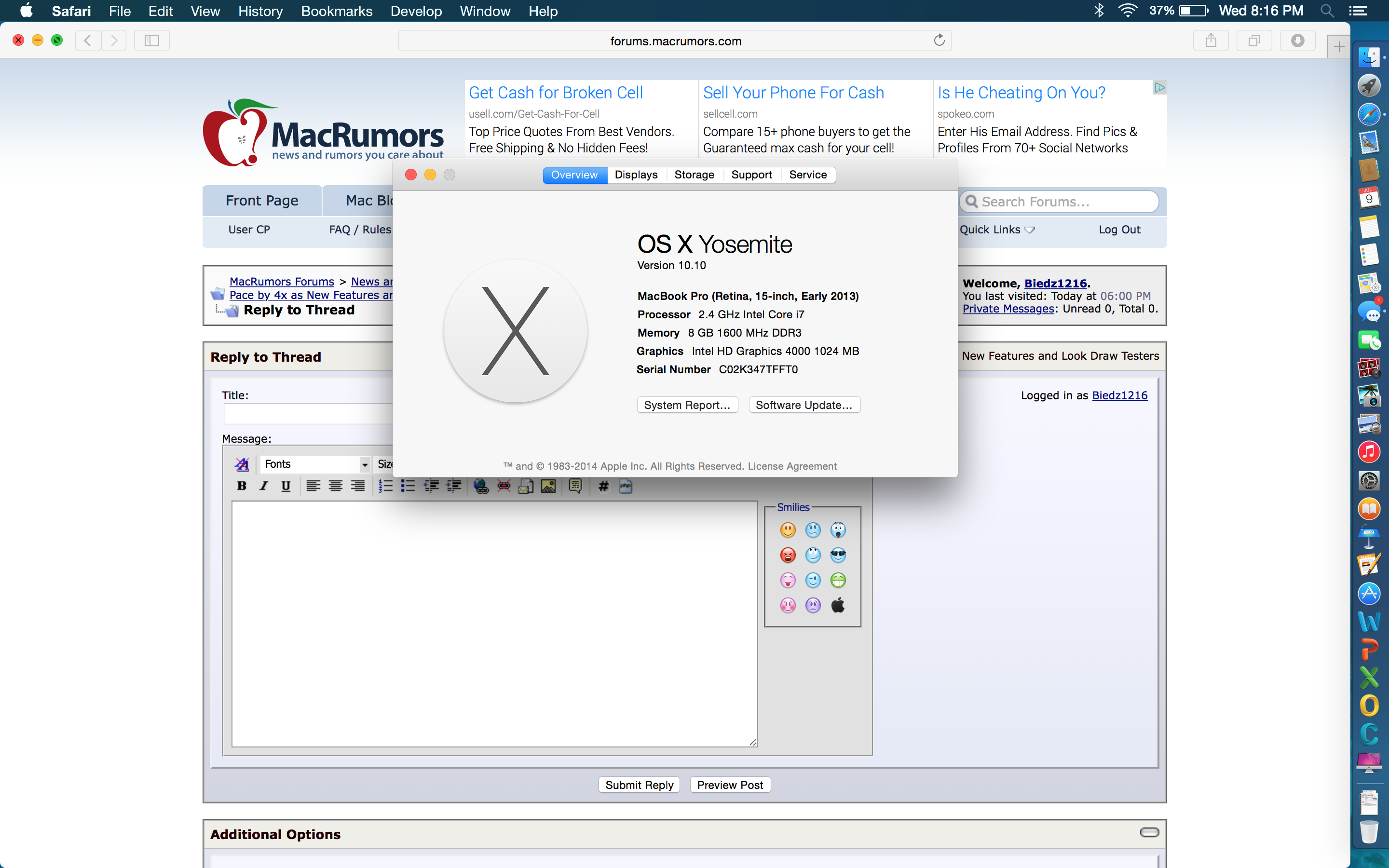Open the Develop menu
Image resolution: width=1389 pixels, height=868 pixels.
pos(416,11)
